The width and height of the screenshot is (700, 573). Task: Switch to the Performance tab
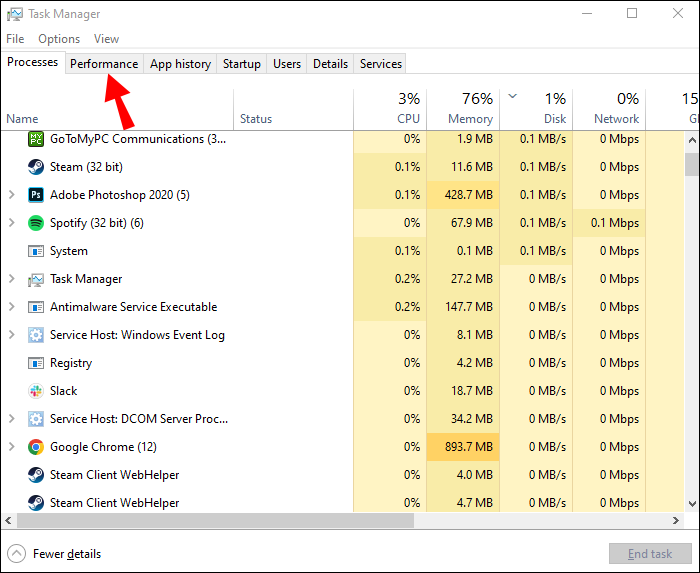click(x=104, y=64)
